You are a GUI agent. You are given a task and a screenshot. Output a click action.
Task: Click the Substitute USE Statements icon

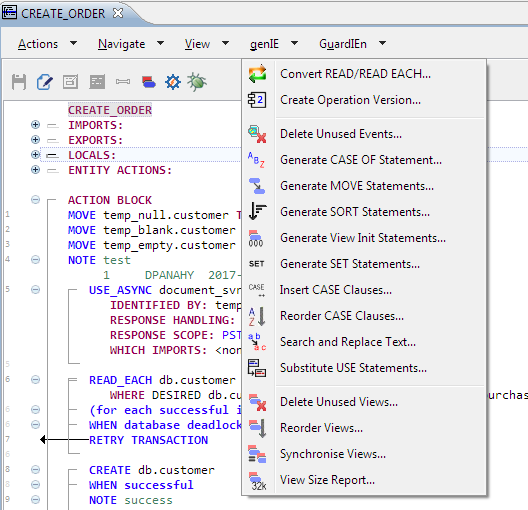(x=257, y=368)
